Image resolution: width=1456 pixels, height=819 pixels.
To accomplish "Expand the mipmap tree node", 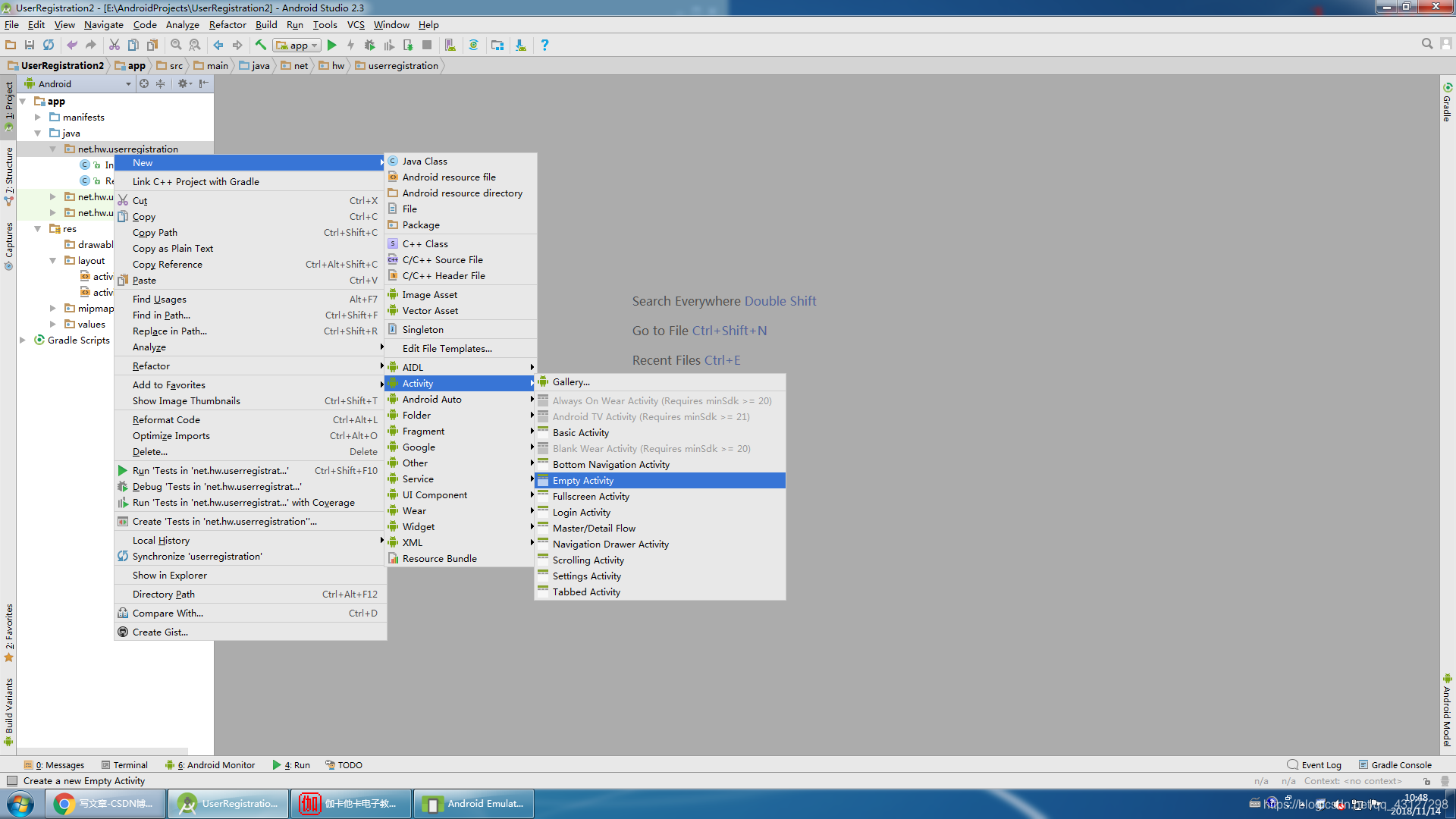I will pos(53,308).
